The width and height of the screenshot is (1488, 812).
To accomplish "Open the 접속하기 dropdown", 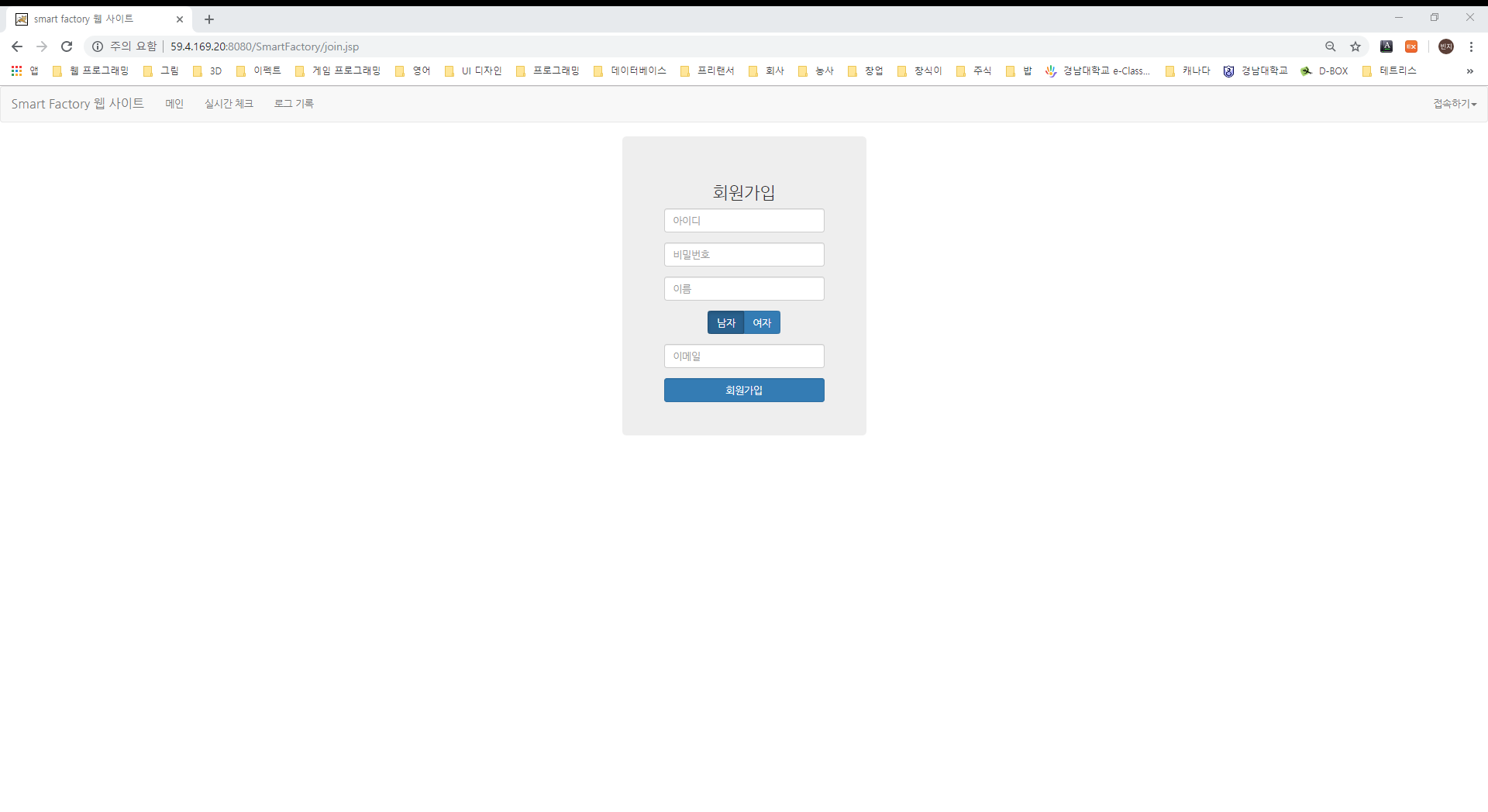I will 1453,103.
